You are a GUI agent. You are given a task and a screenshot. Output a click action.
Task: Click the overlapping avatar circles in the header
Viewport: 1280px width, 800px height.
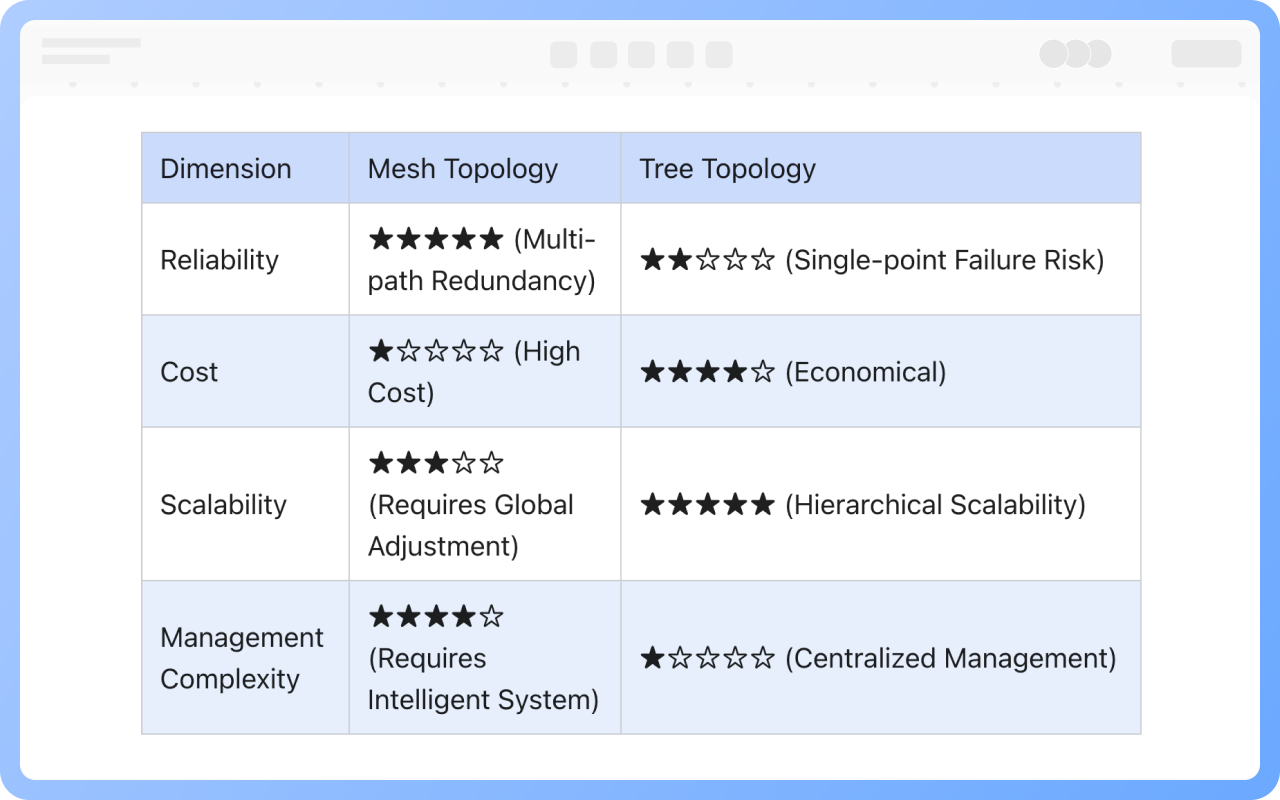[x=1075, y=54]
